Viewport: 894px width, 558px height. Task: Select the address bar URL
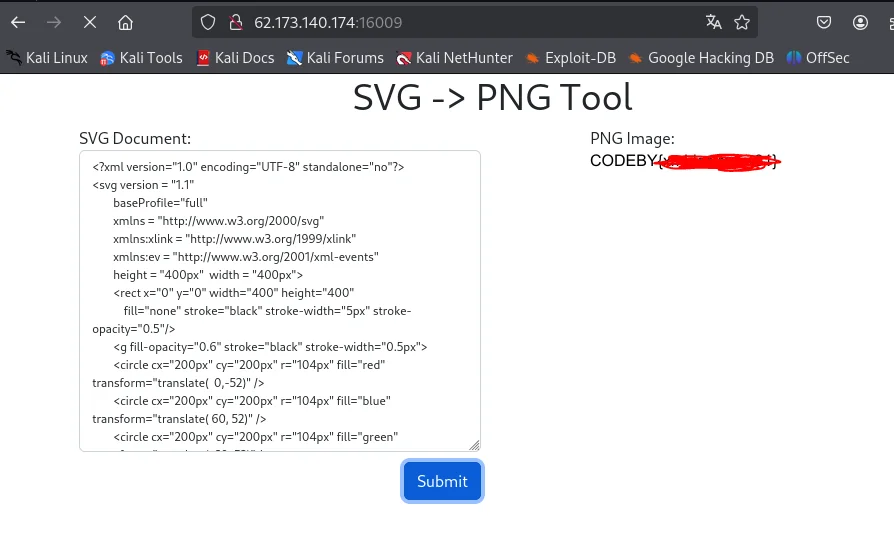328,23
